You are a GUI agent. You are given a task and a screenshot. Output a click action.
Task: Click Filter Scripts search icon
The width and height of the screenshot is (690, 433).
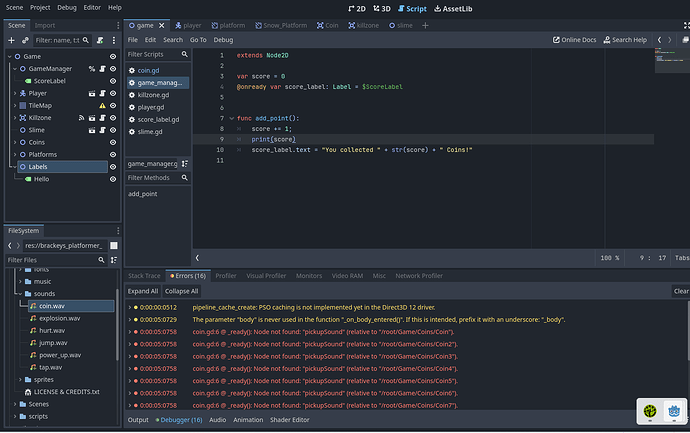coord(184,54)
